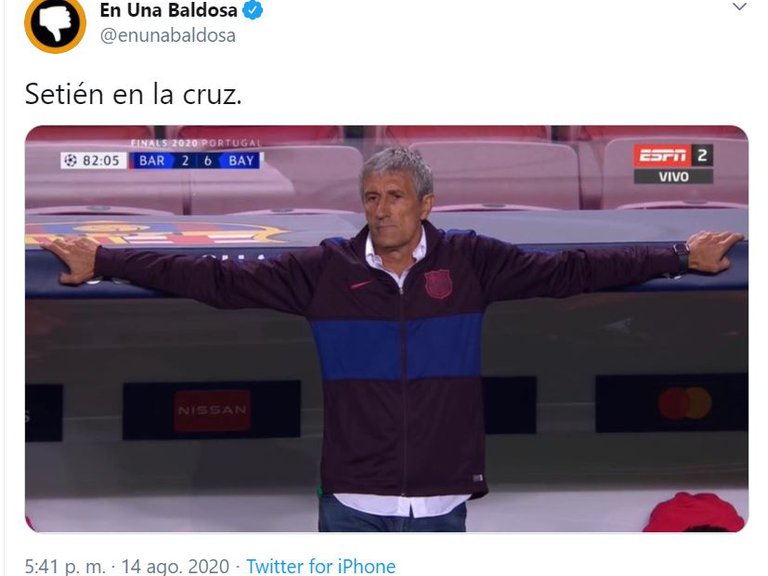
Task: Click the Nike swoosh on the jacket
Action: (361, 285)
